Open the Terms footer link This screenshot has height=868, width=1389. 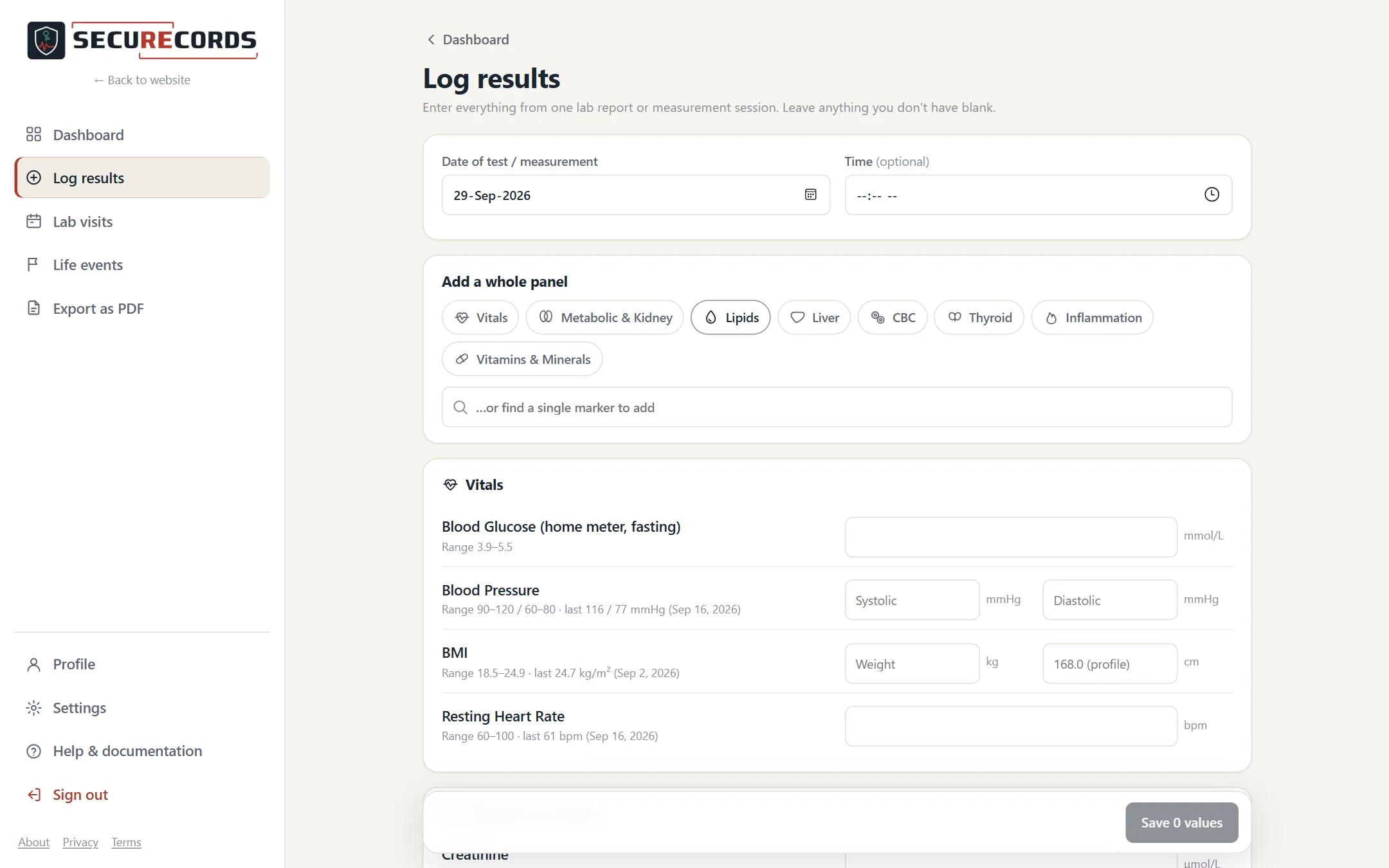126,842
